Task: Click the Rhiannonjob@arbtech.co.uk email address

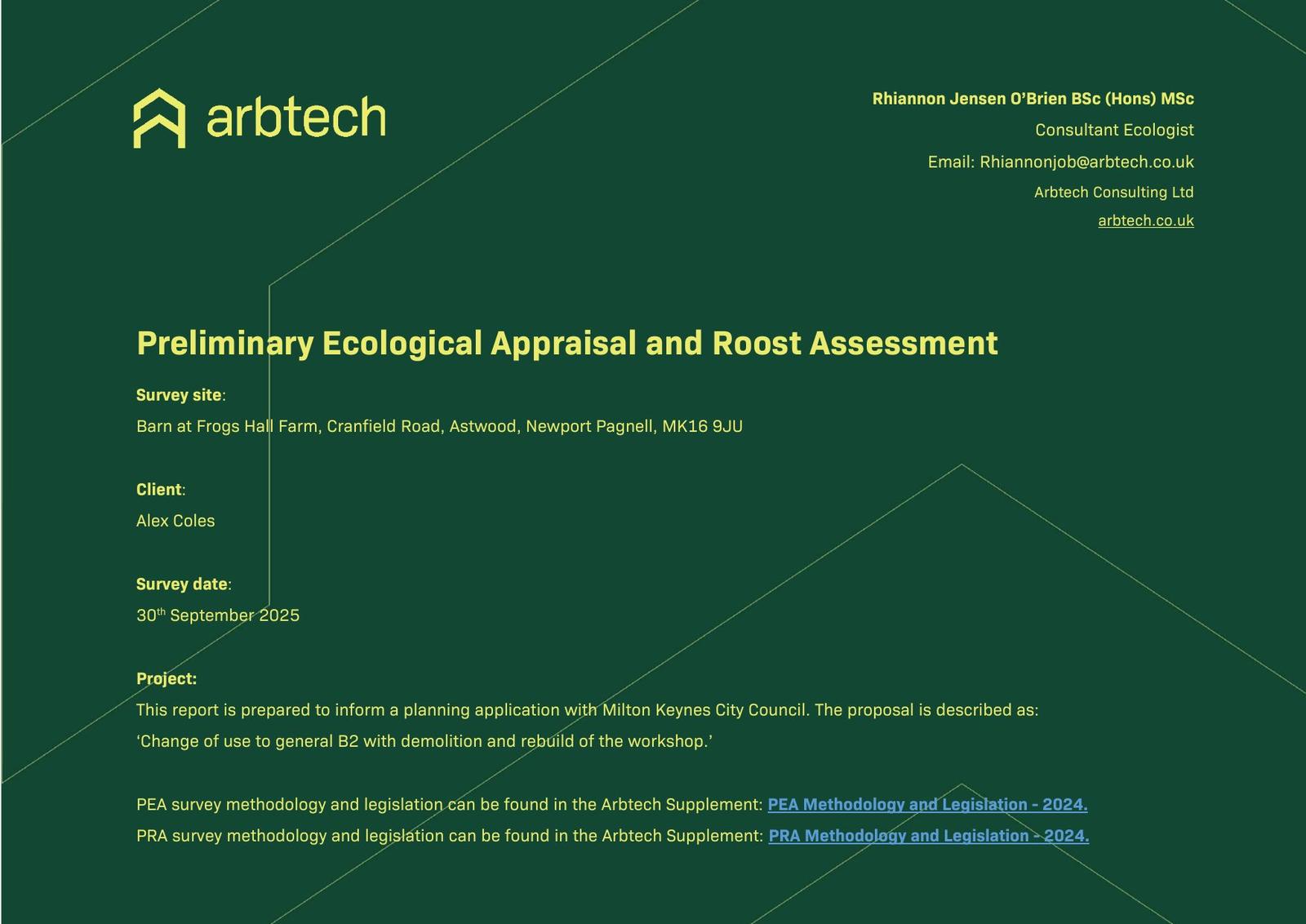Action: (x=1086, y=162)
